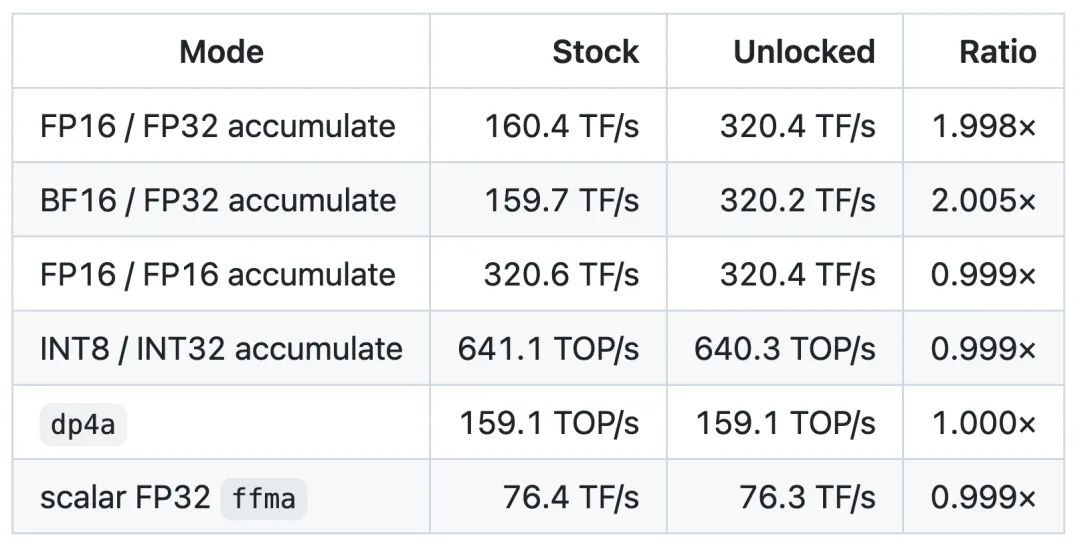Click the ffma code label

tap(264, 498)
